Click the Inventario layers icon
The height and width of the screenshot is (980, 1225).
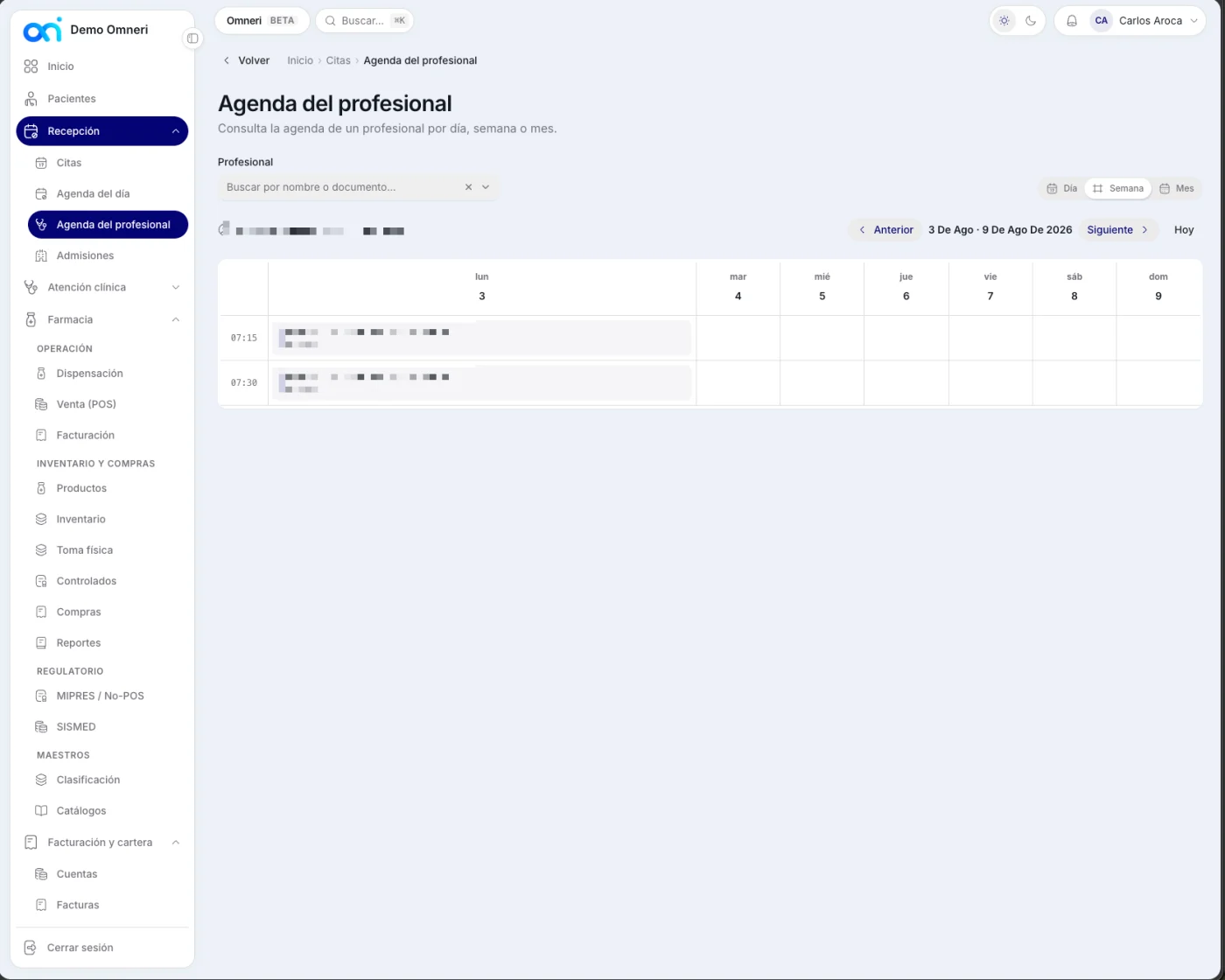click(x=41, y=519)
